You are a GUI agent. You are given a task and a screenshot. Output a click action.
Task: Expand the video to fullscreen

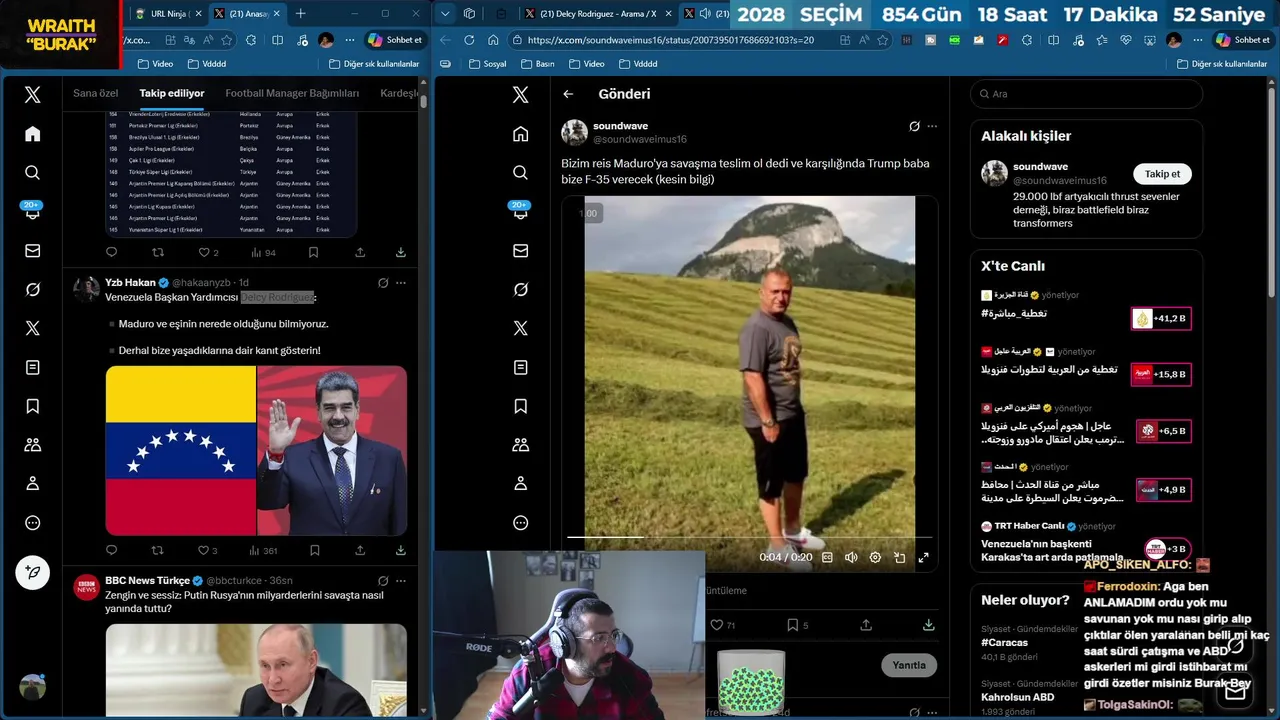point(923,557)
